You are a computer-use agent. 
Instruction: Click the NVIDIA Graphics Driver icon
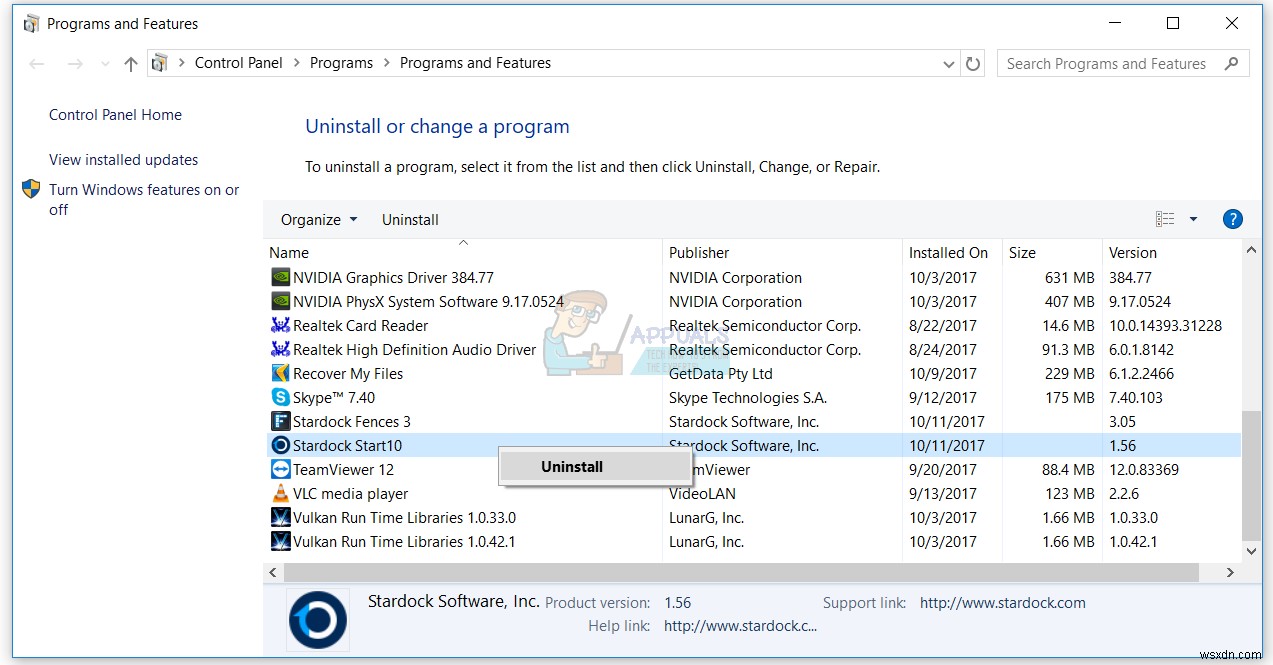(x=280, y=277)
